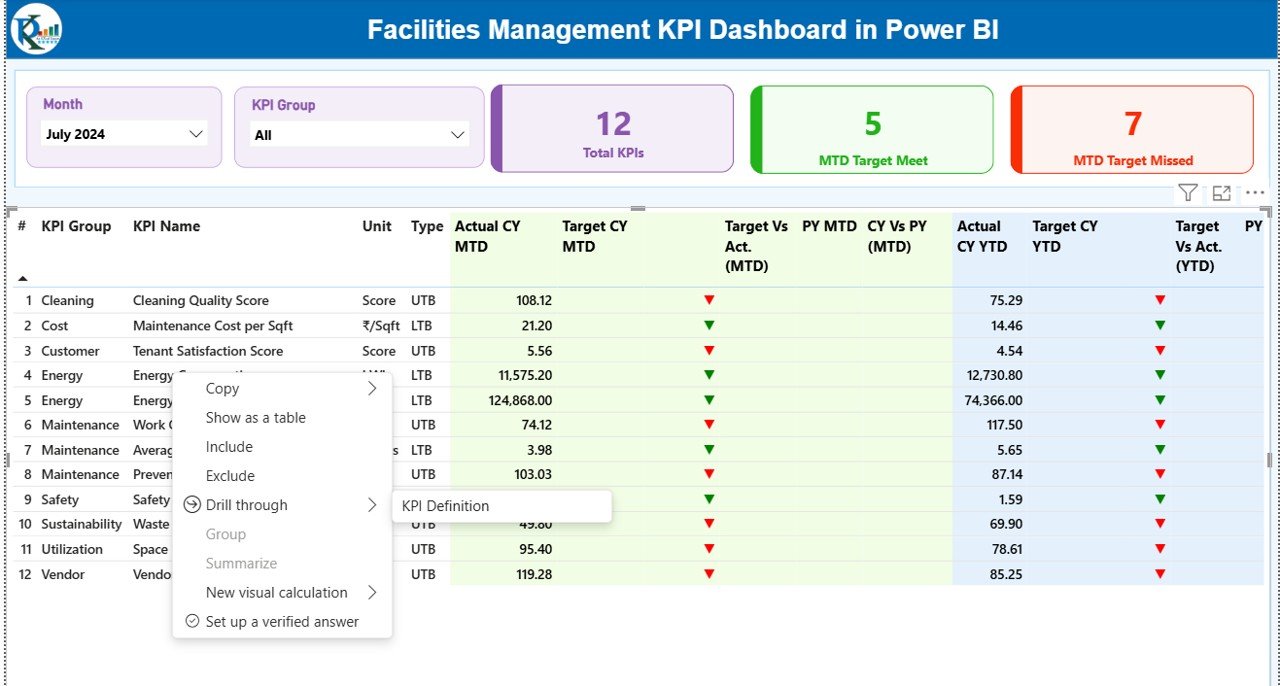The height and width of the screenshot is (686, 1280).
Task: Click red MTD indicator for Cleaning Quality Score
Action: point(709,300)
